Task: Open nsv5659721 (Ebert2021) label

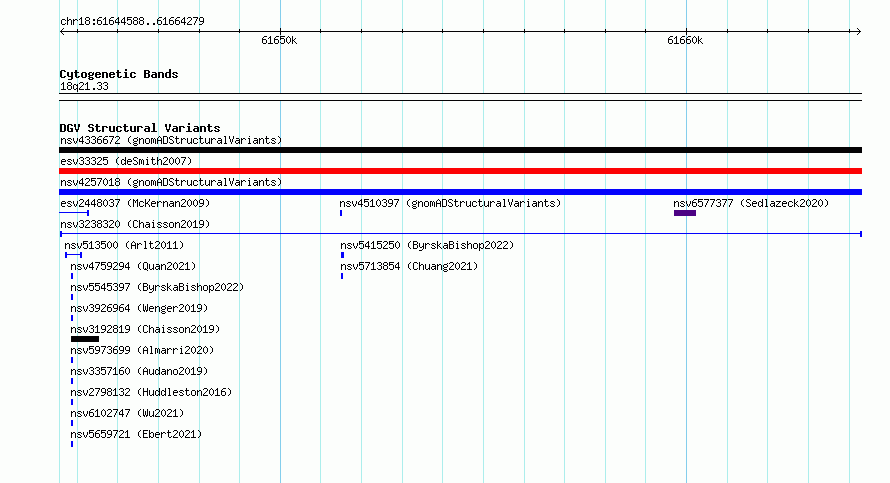Action: (x=136, y=434)
